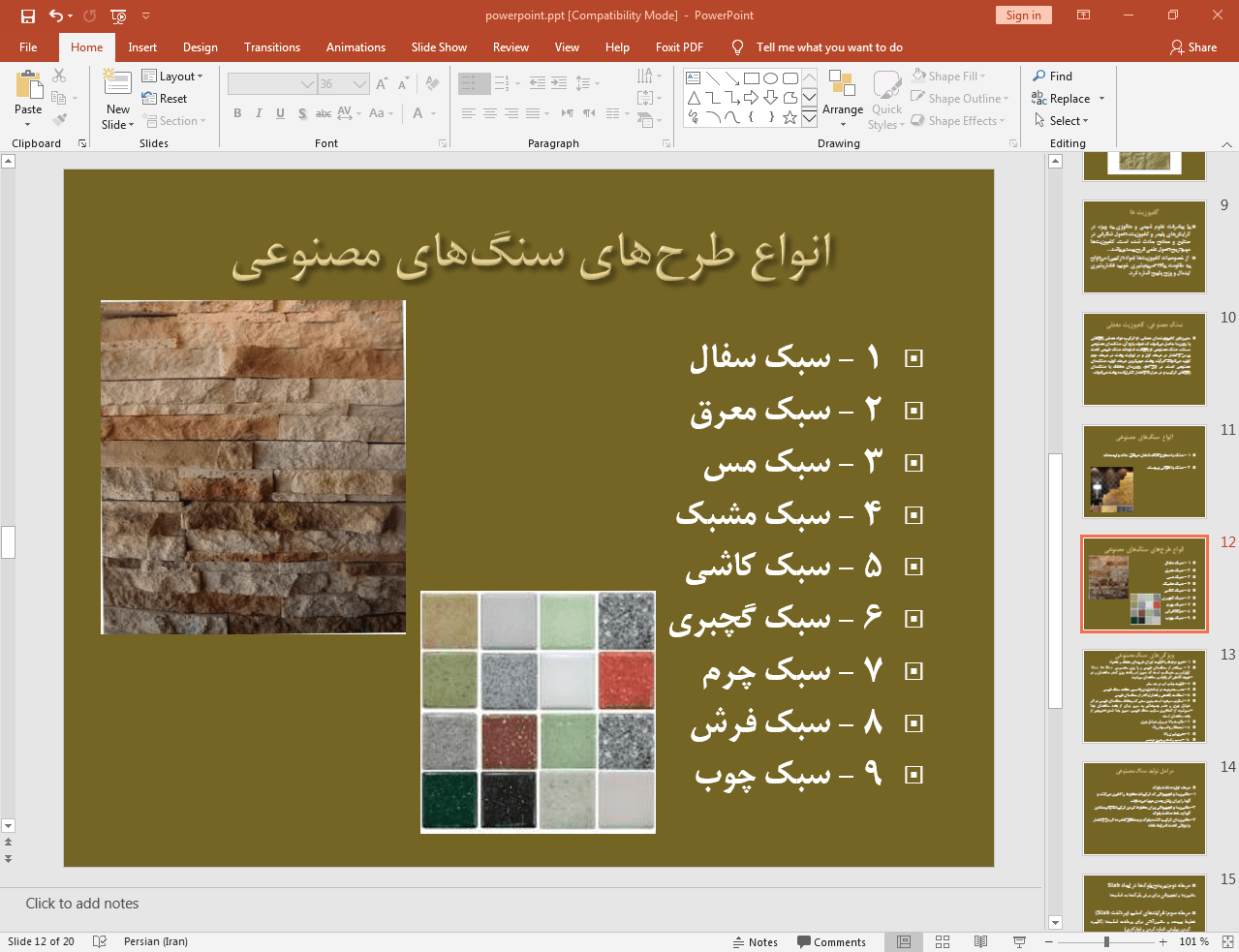
Task: Open the font name combo box
Action: pyautogui.click(x=272, y=84)
